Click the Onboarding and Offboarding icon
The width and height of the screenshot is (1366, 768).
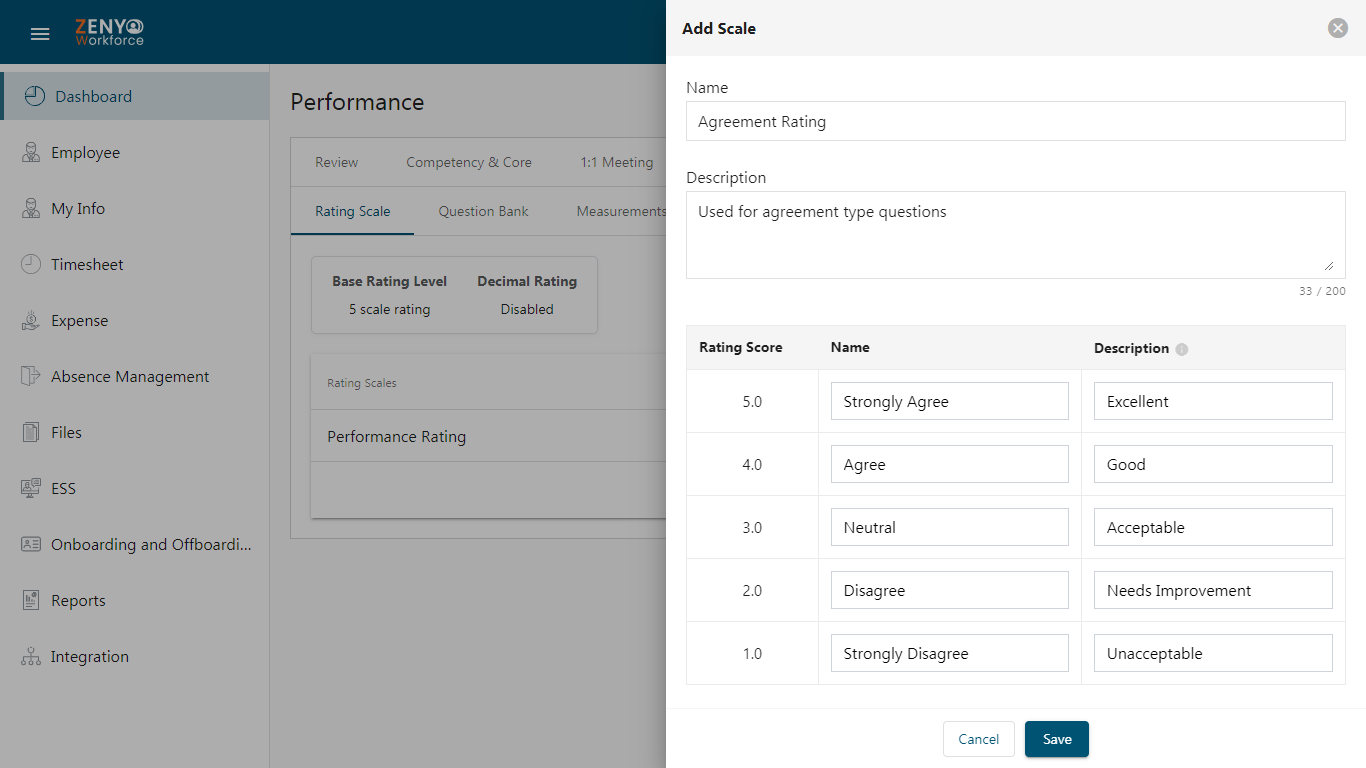[31, 544]
